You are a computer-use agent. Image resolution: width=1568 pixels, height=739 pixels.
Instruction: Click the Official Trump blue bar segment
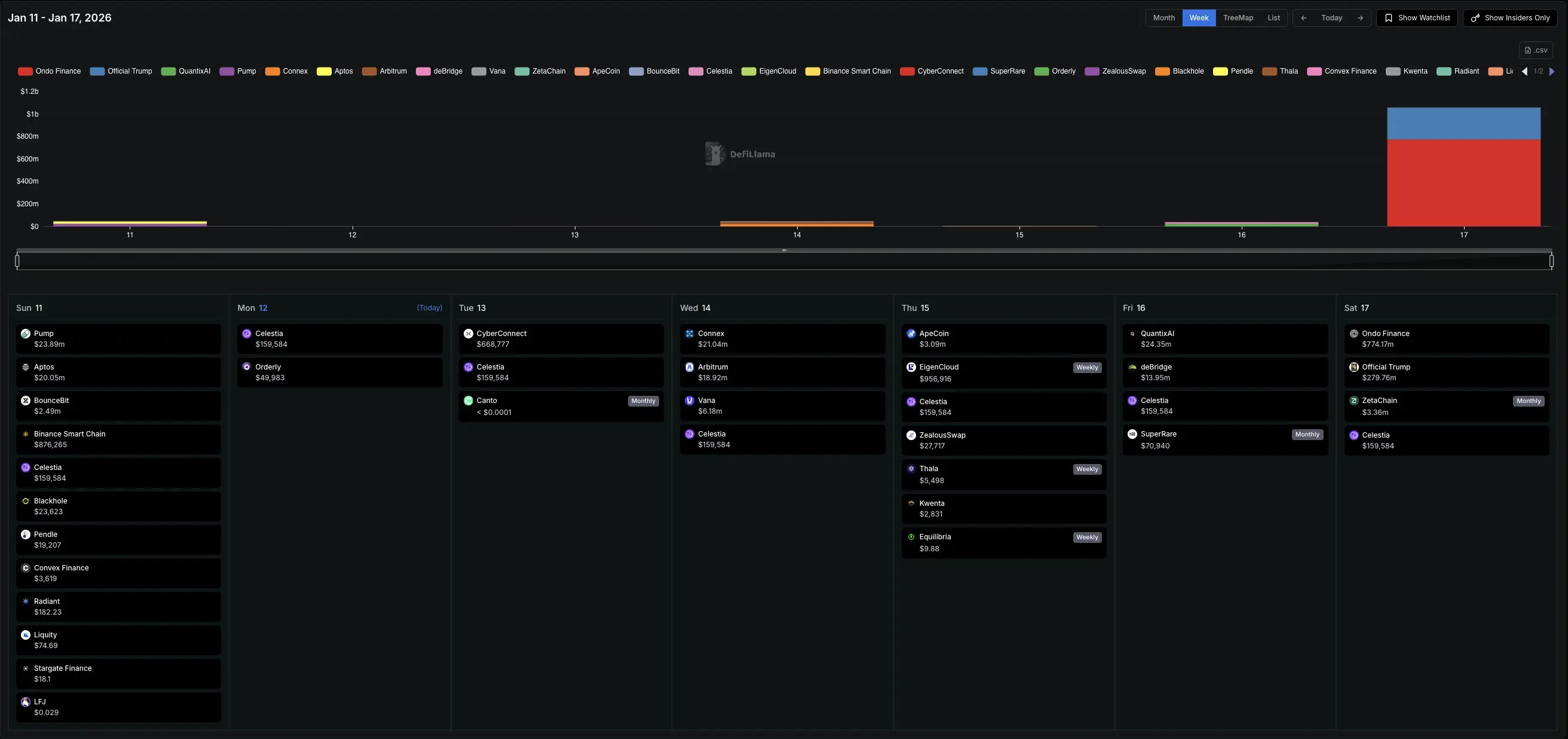[x=1463, y=124]
